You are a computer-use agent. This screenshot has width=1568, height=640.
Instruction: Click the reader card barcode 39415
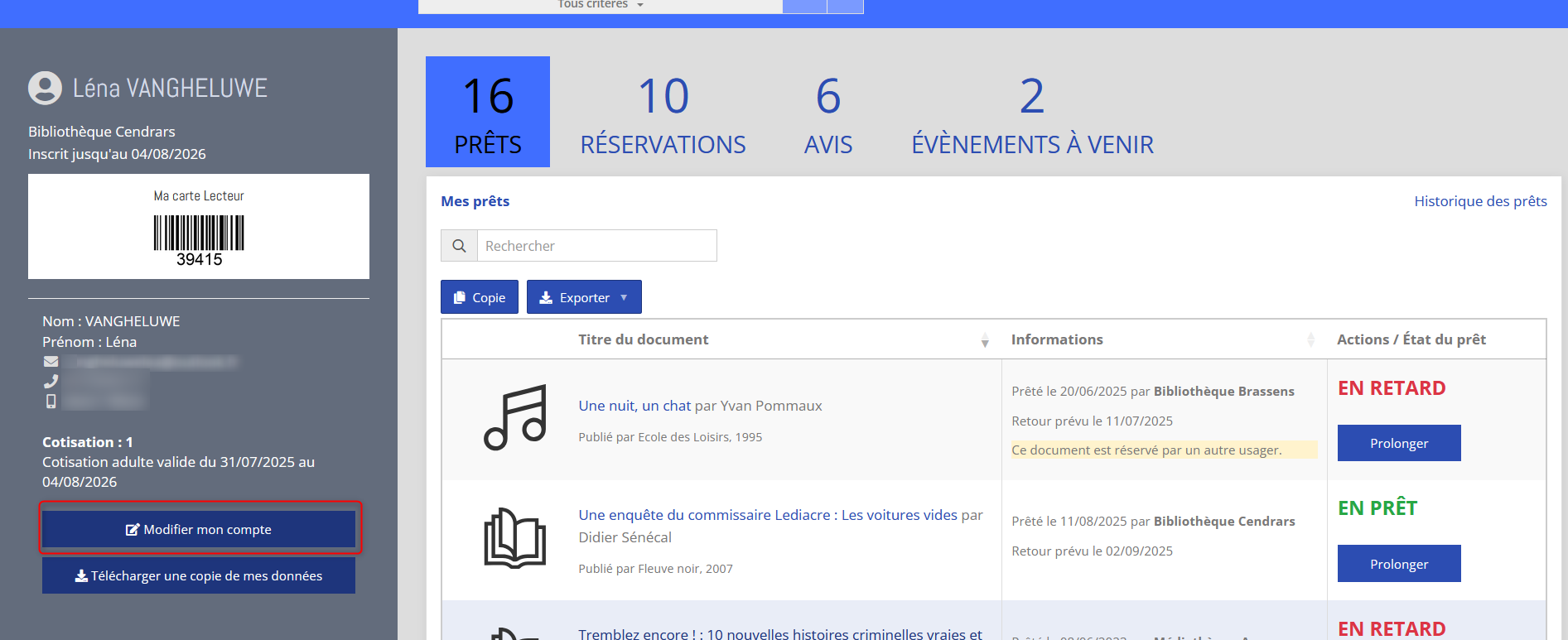tap(199, 240)
